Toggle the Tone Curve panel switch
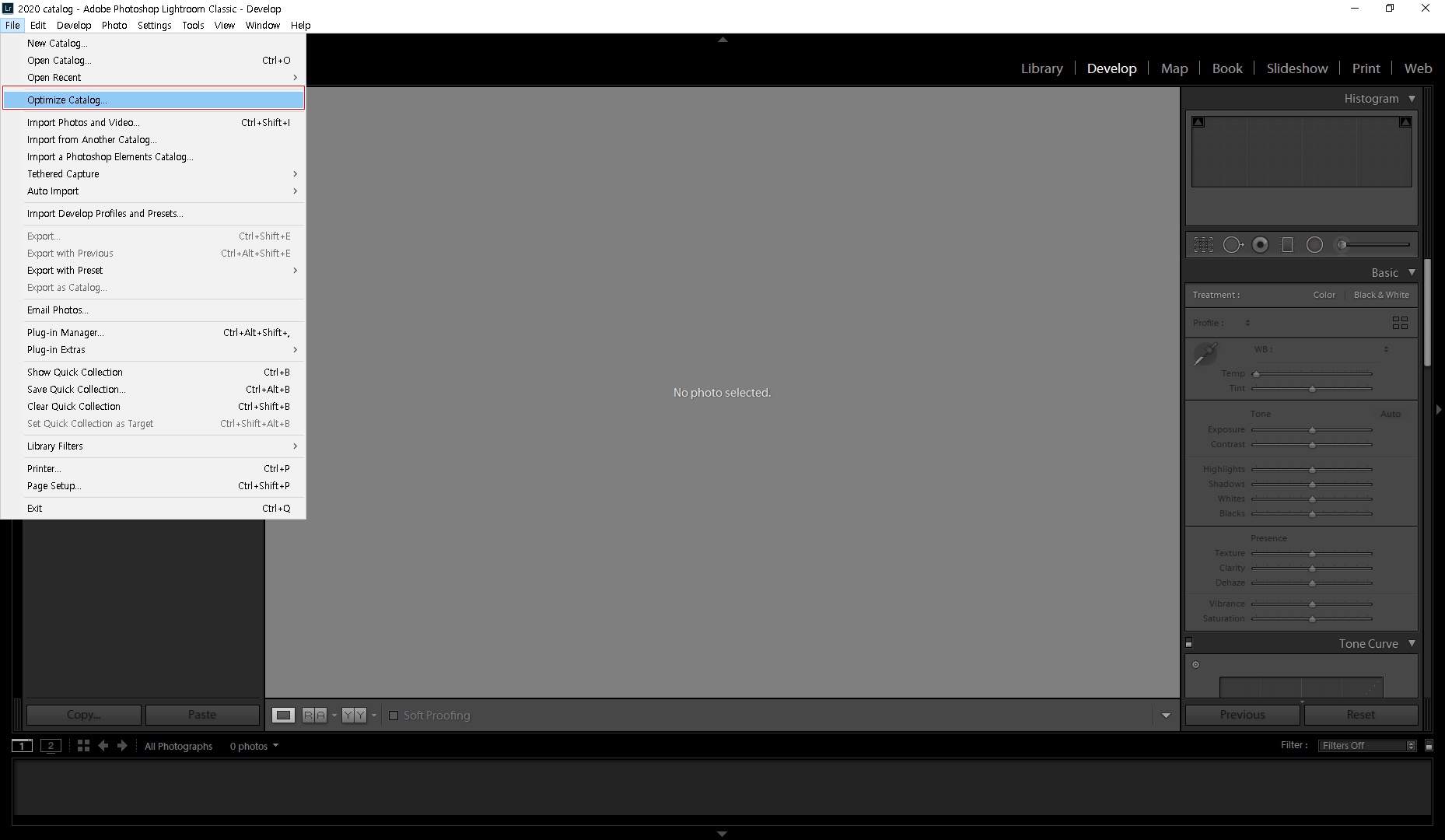 (1188, 643)
